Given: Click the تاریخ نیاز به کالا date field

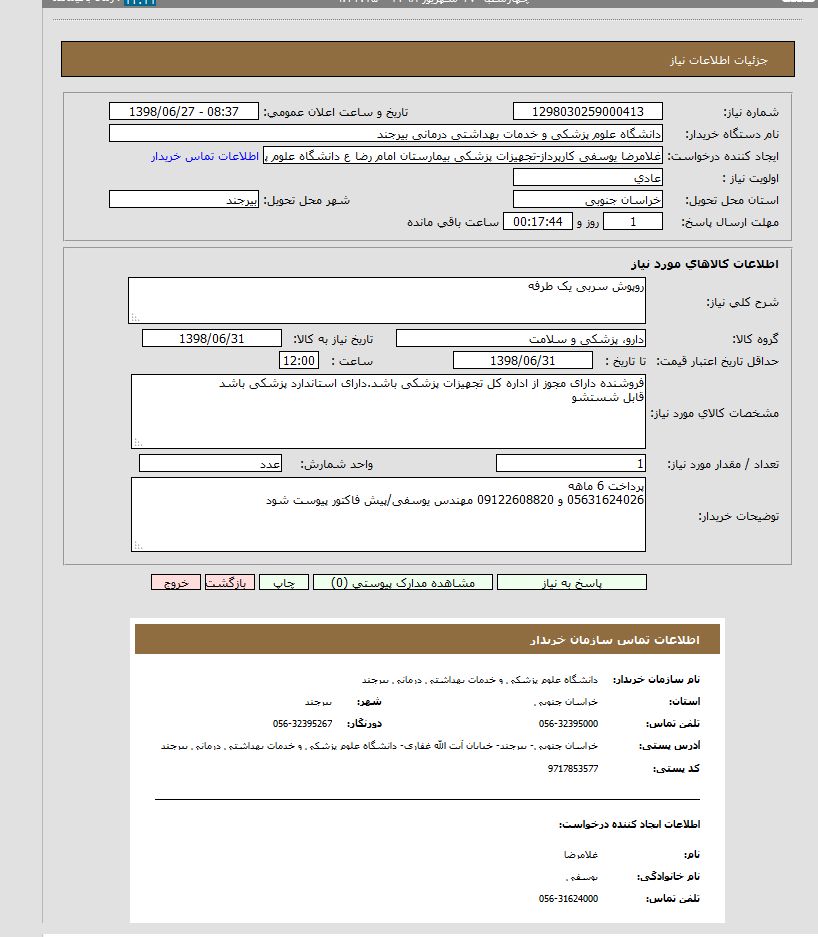Looking at the screenshot, I should [211, 339].
